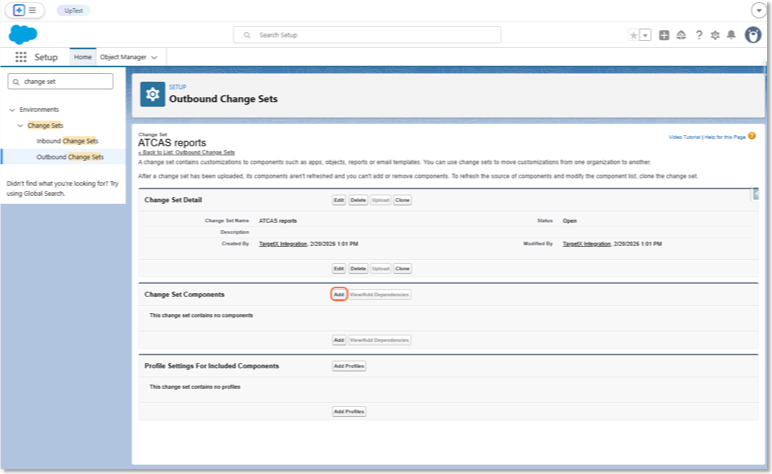
Task: Click the favorites star icon
Action: [x=634, y=35]
